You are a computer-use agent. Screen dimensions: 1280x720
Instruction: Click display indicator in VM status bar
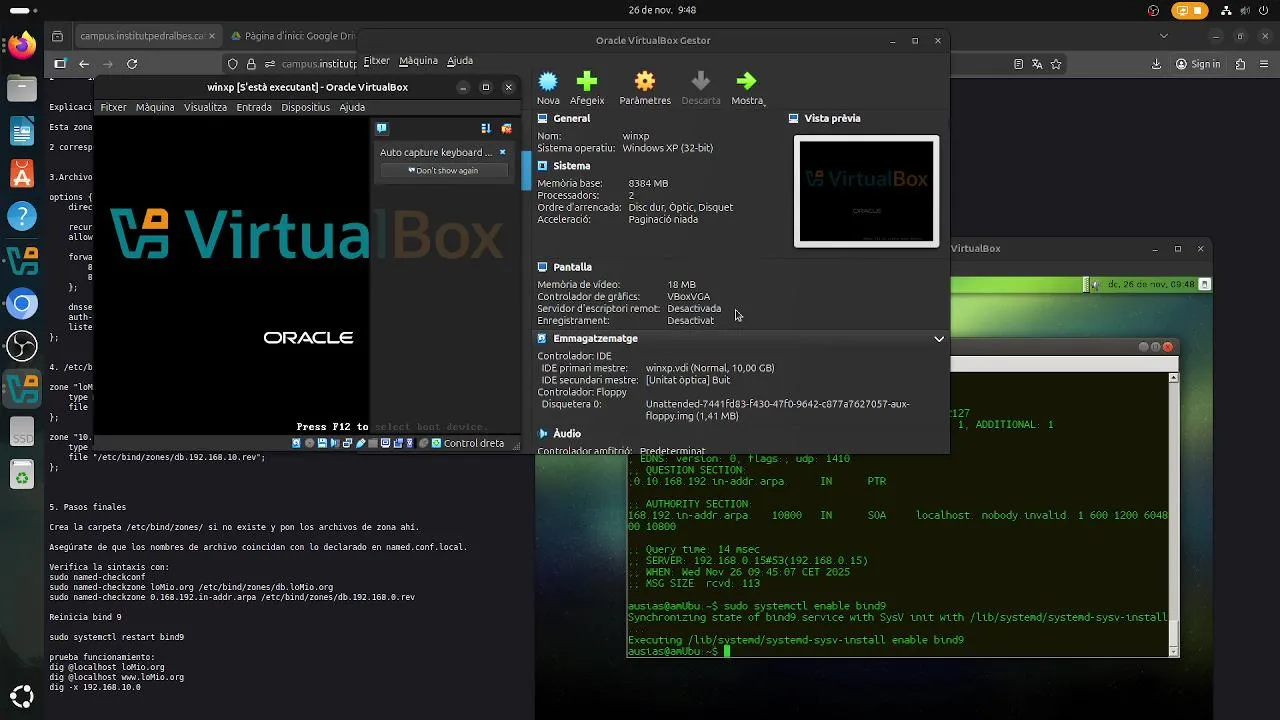(385, 443)
